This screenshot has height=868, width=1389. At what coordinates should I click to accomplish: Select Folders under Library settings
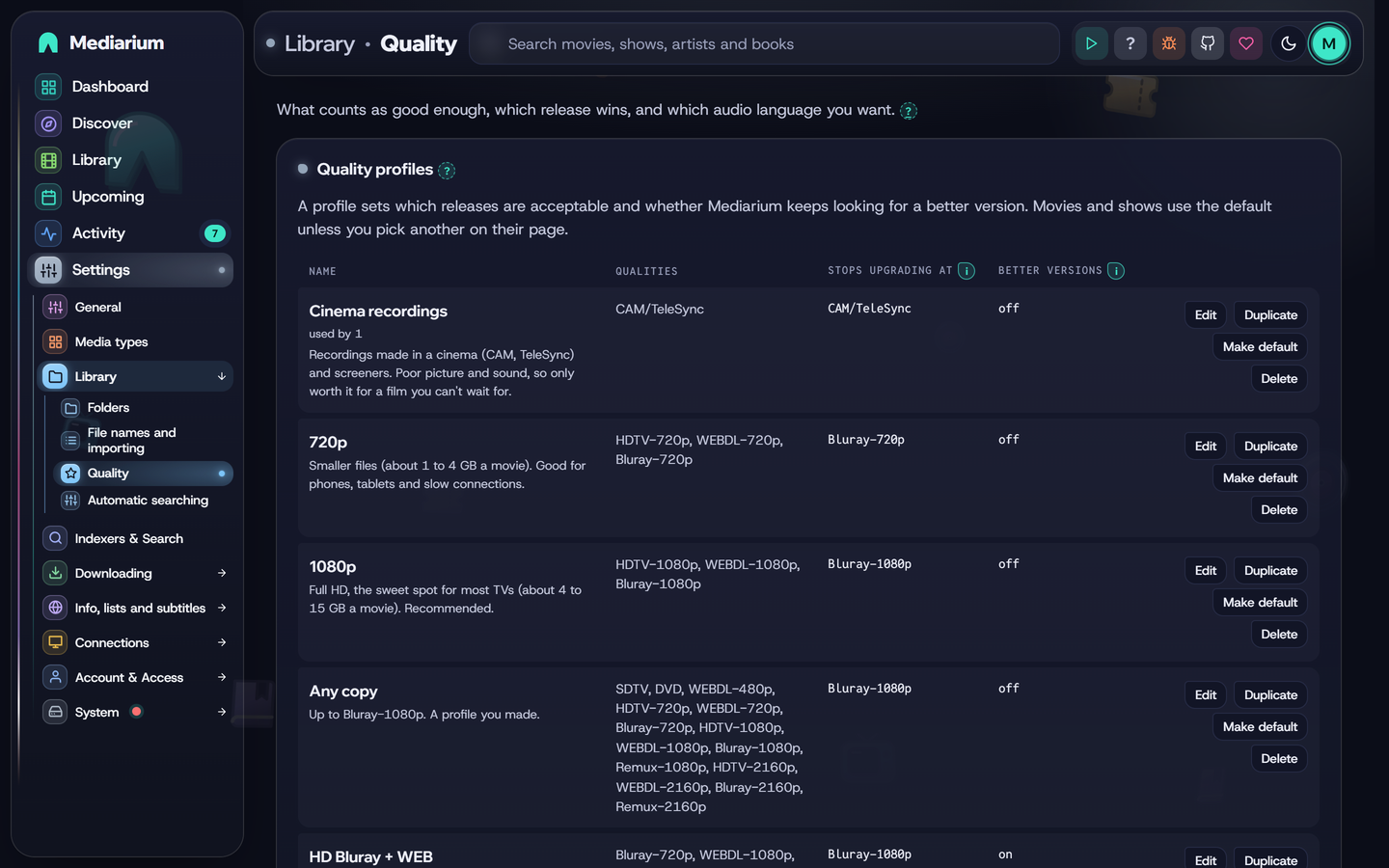[x=144, y=408]
